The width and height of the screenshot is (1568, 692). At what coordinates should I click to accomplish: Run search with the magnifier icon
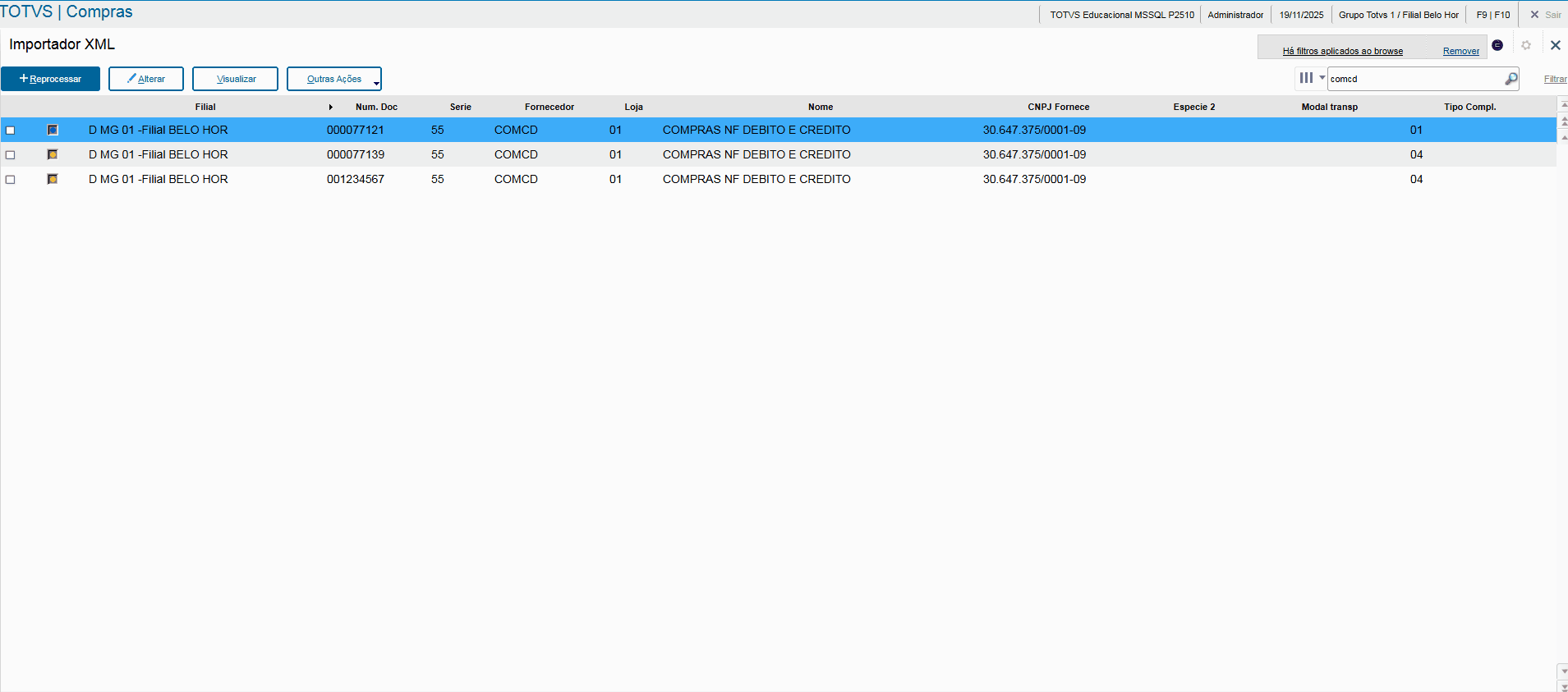point(1511,79)
